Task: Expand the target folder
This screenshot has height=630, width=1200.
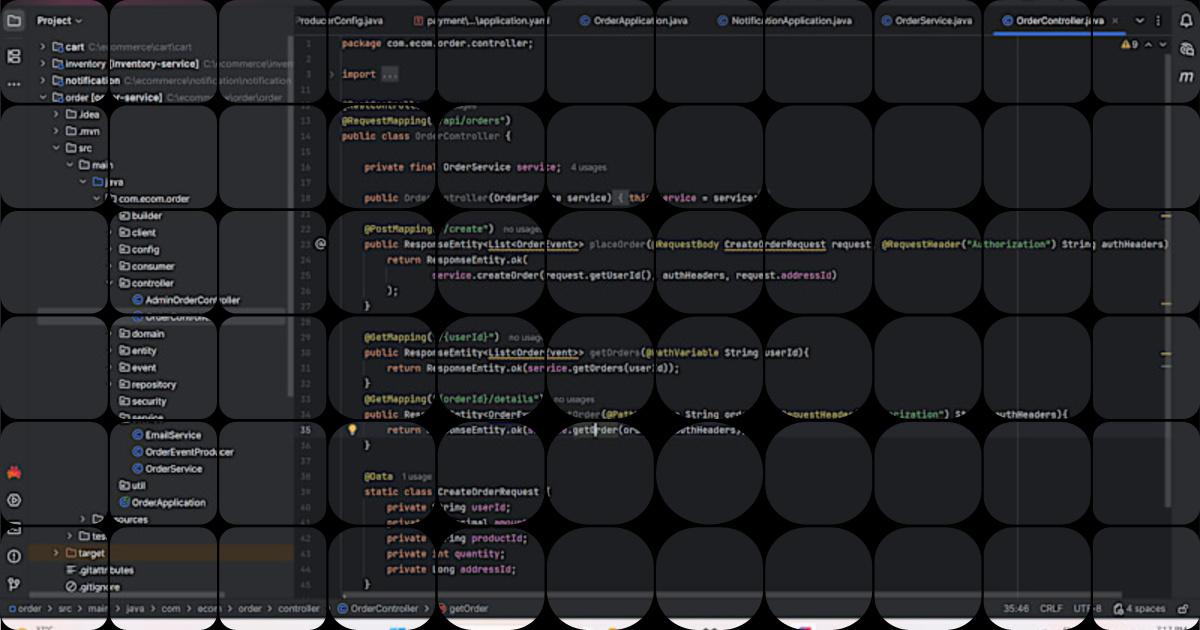Action: pyautogui.click(x=57, y=553)
